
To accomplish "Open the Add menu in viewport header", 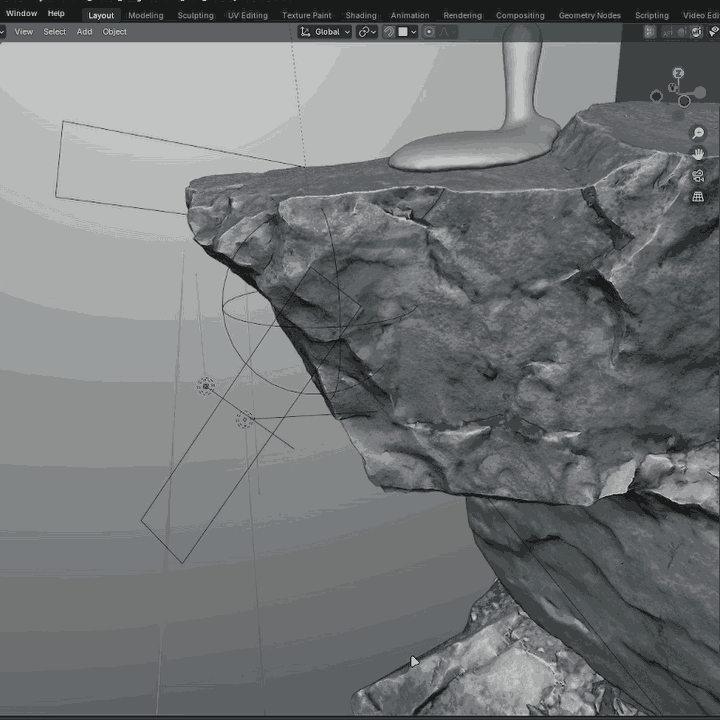I will [x=84, y=32].
